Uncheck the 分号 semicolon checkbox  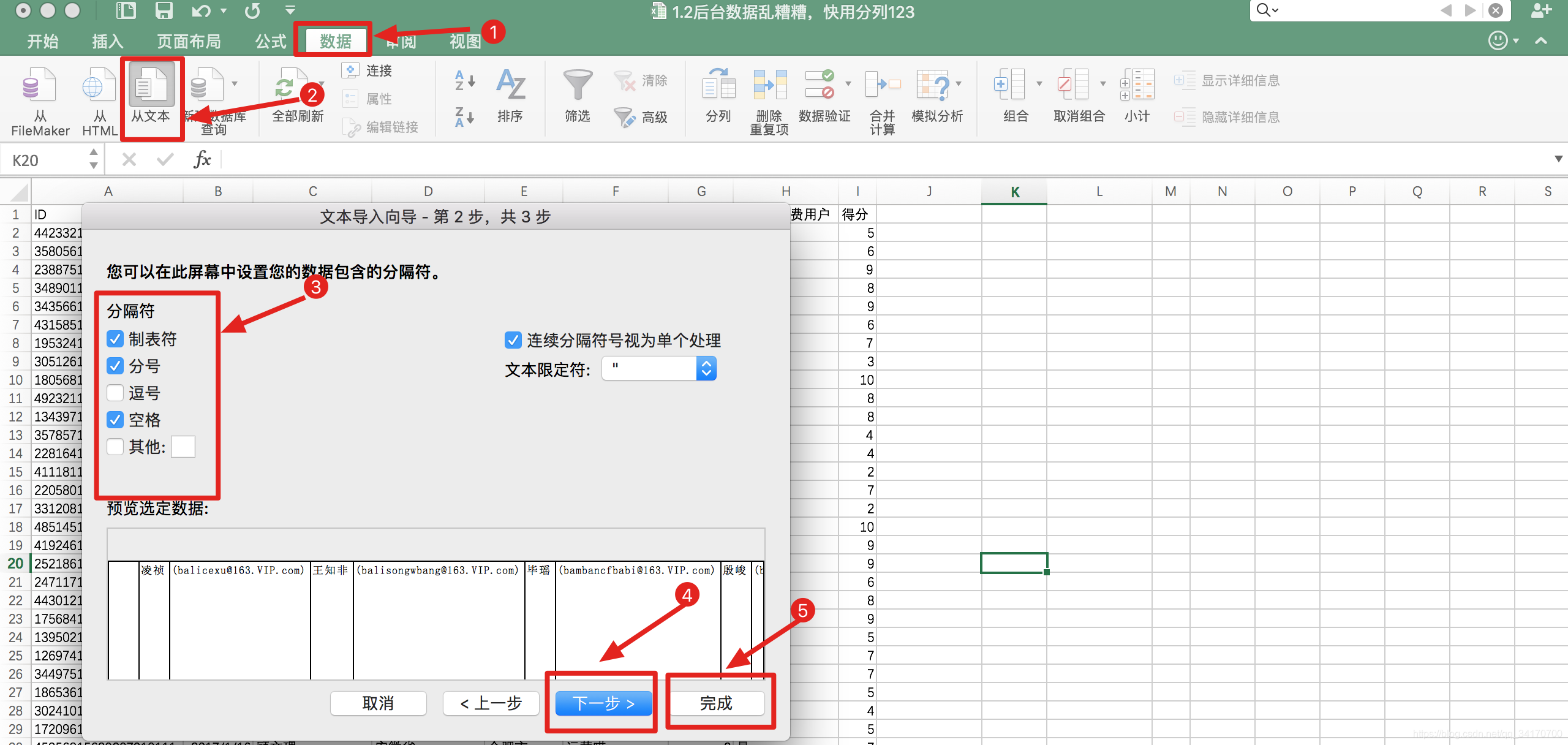115,366
